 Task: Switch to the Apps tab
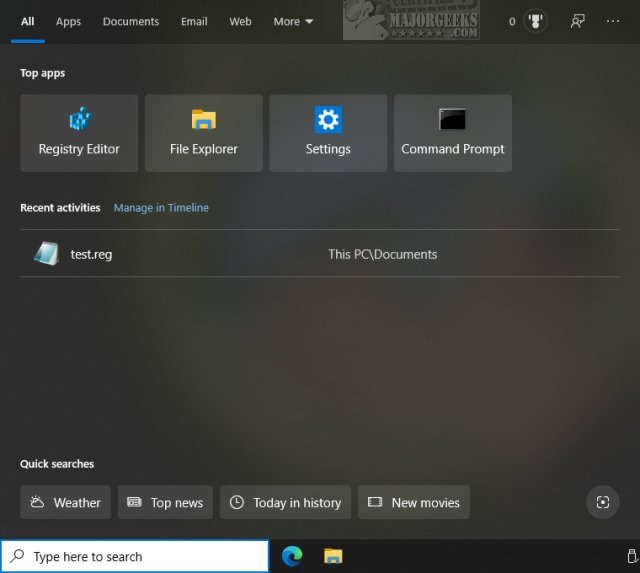[68, 21]
